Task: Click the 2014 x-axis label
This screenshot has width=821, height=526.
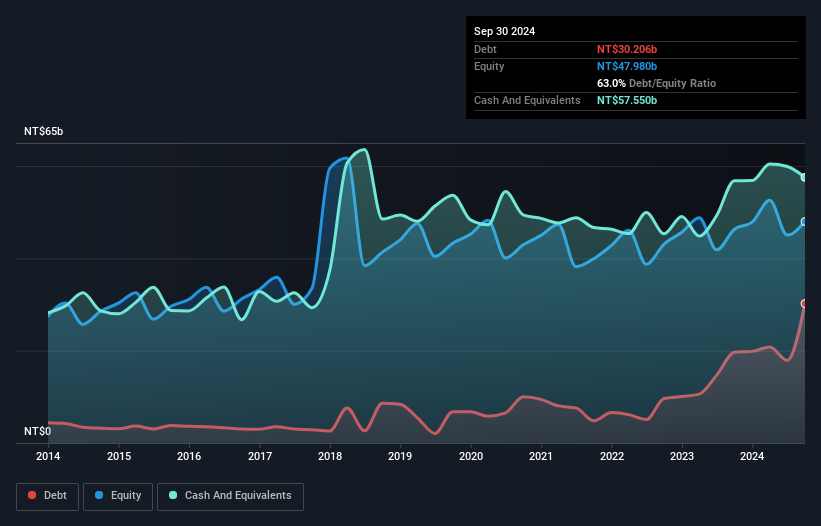Action: click(48, 456)
